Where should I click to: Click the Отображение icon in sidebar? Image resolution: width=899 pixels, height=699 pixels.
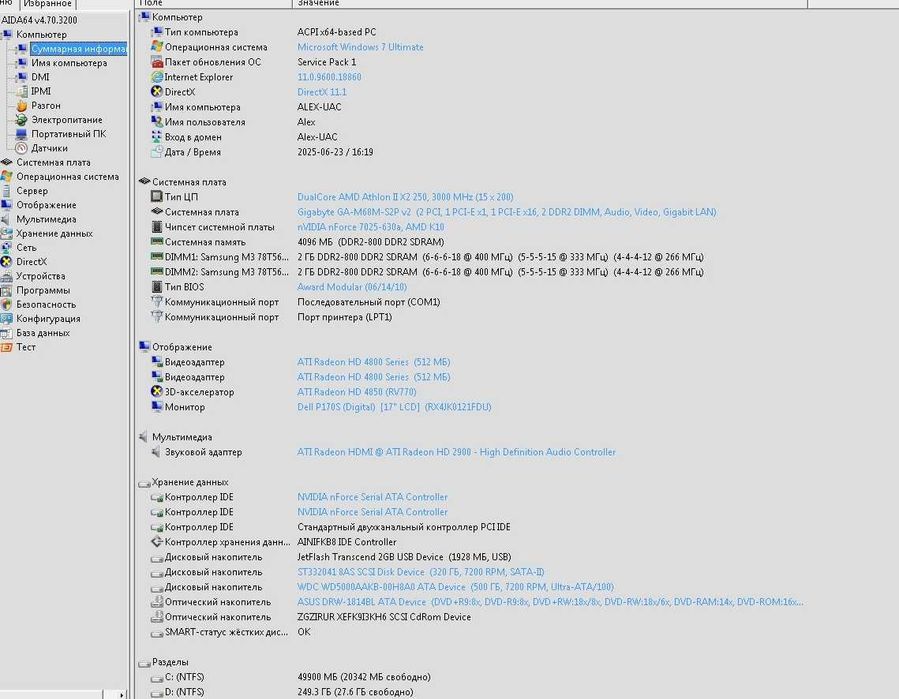click(x=6, y=205)
